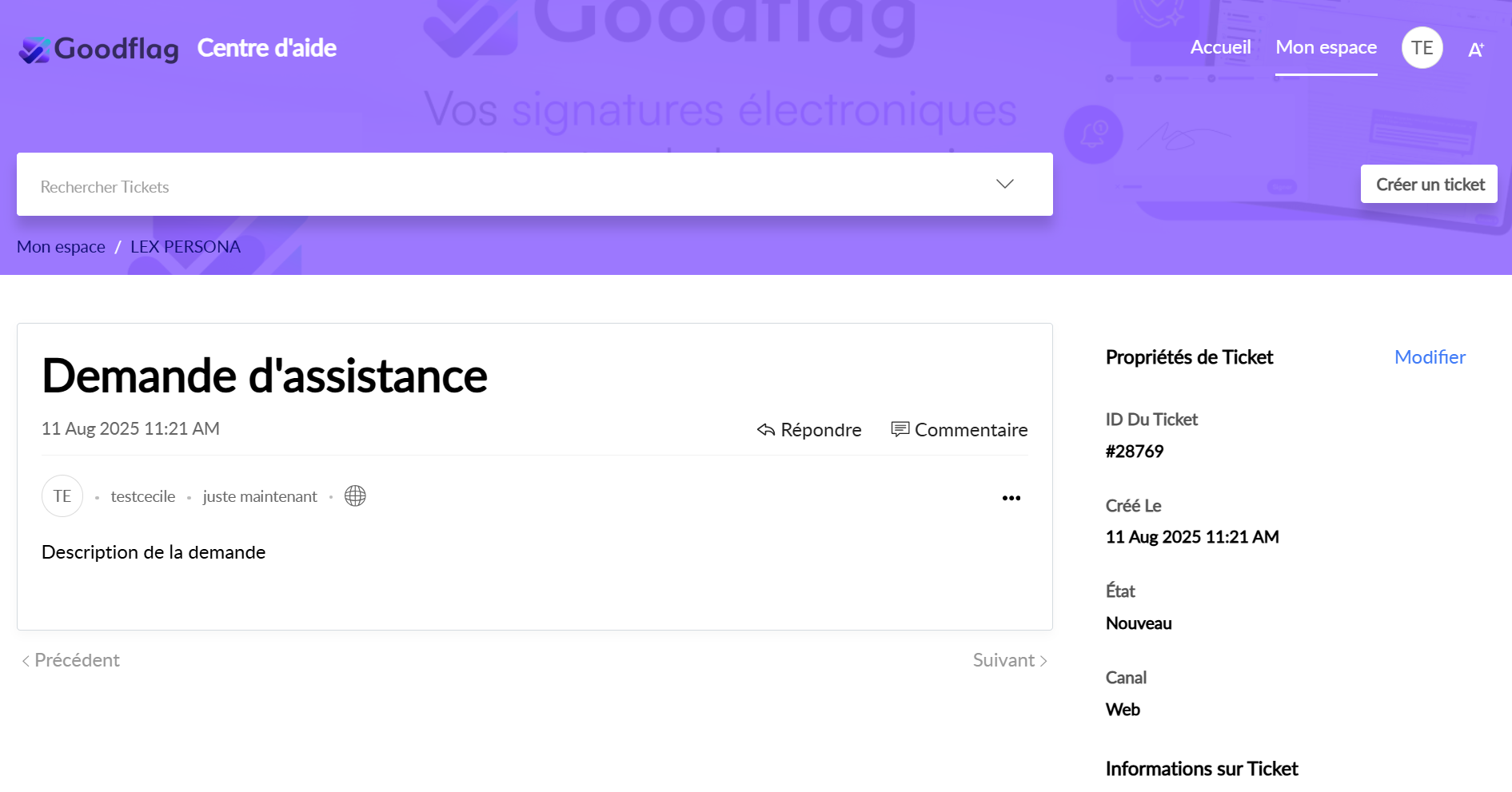
Task: Click the font size A+ icon
Action: [x=1476, y=50]
